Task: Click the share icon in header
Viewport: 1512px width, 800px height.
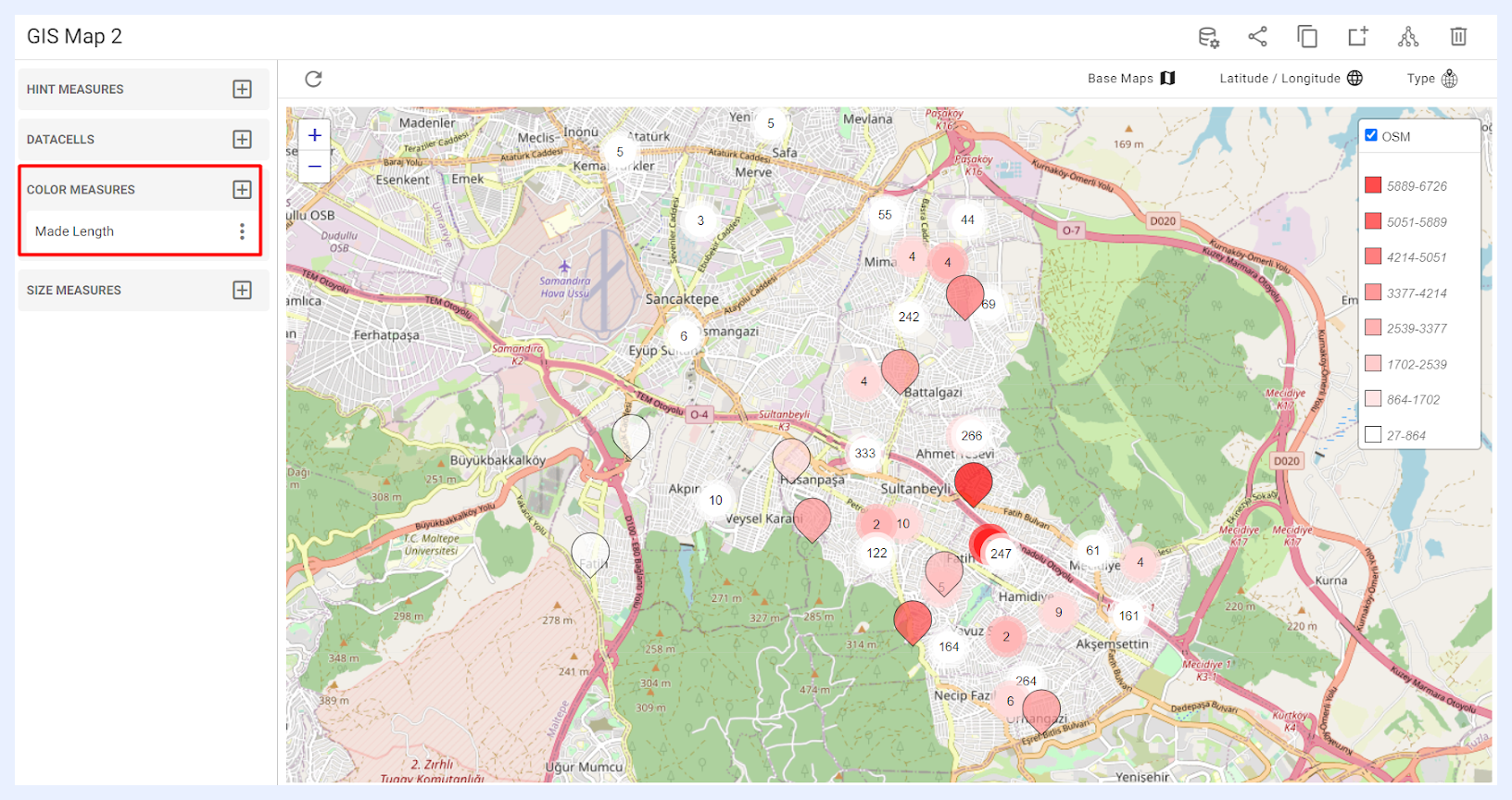Action: coord(1257,36)
